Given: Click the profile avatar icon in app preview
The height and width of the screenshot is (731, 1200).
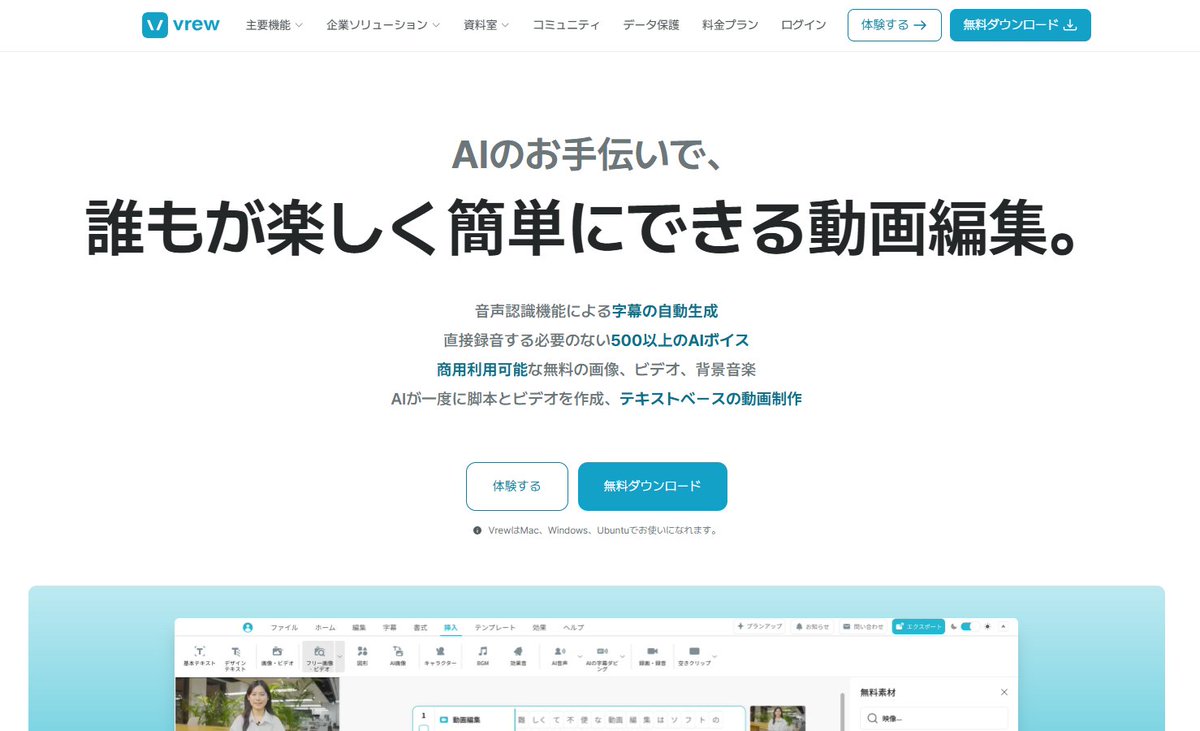Looking at the screenshot, I should click(x=247, y=627).
